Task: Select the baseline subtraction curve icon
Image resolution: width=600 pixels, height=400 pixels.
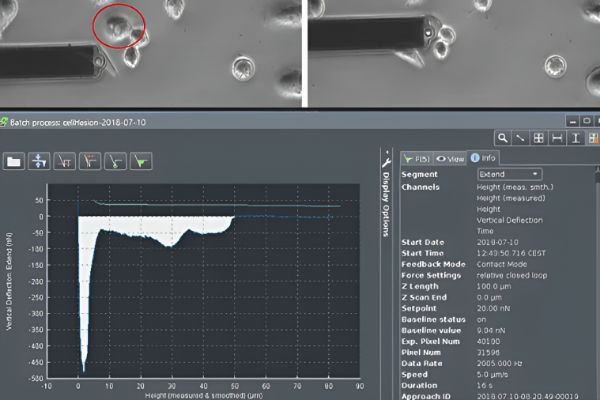Action: point(64,161)
